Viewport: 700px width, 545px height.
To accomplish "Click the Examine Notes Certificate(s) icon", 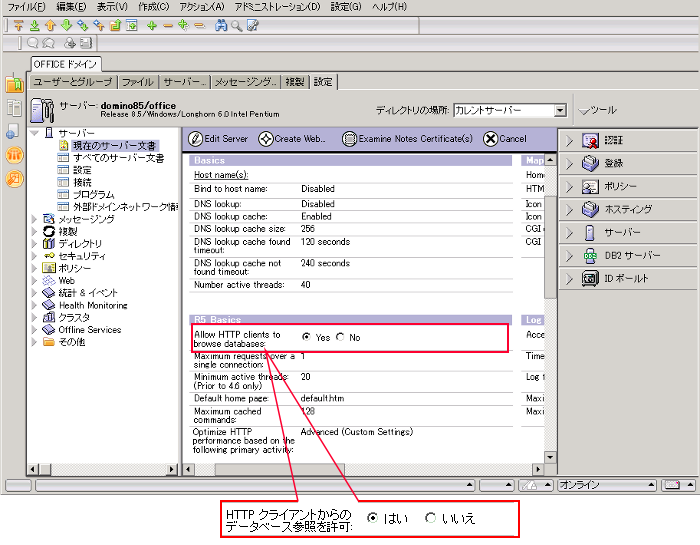I will tap(349, 139).
